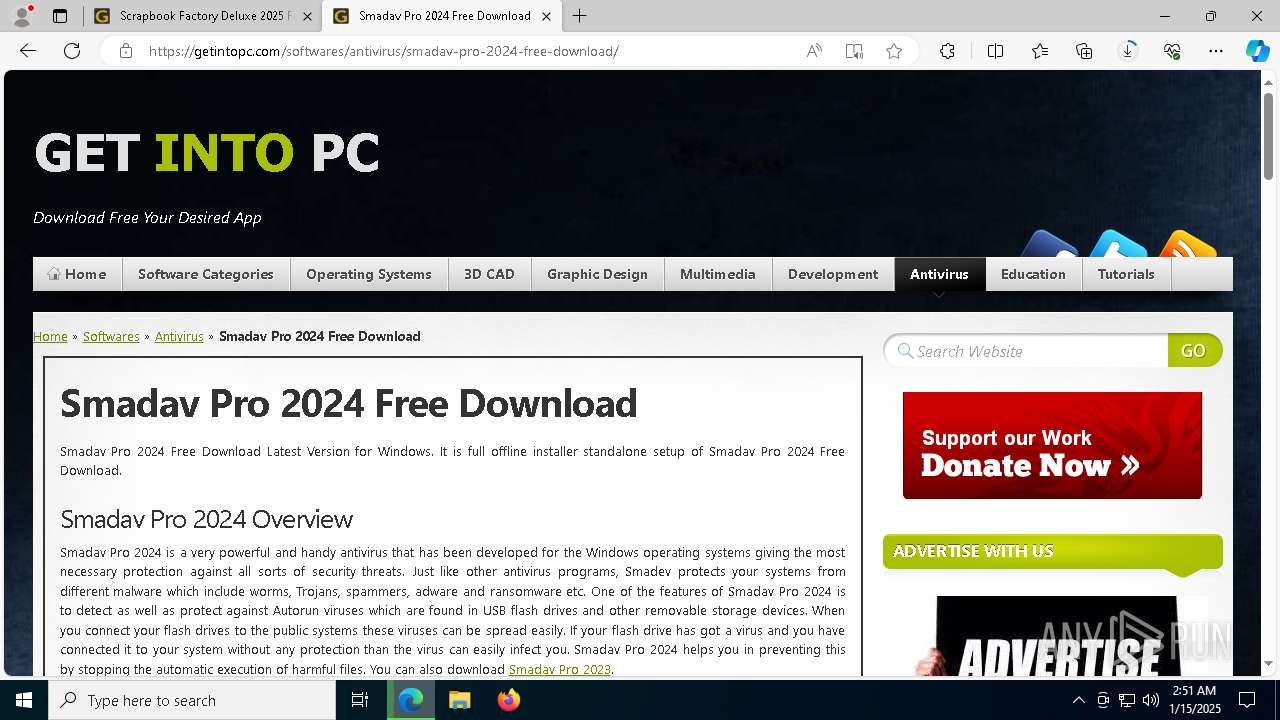This screenshot has height=720, width=1280.
Task: Open the RSS feed orange icon
Action: 1188,245
